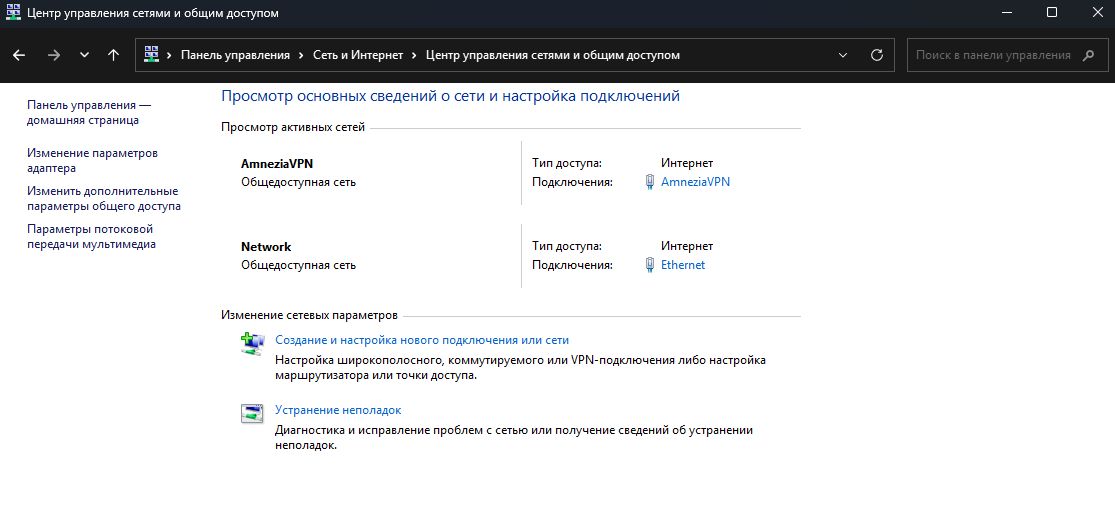
Task: Expand chevron before Центр управления сетями breadcrumb
Action: tap(414, 55)
